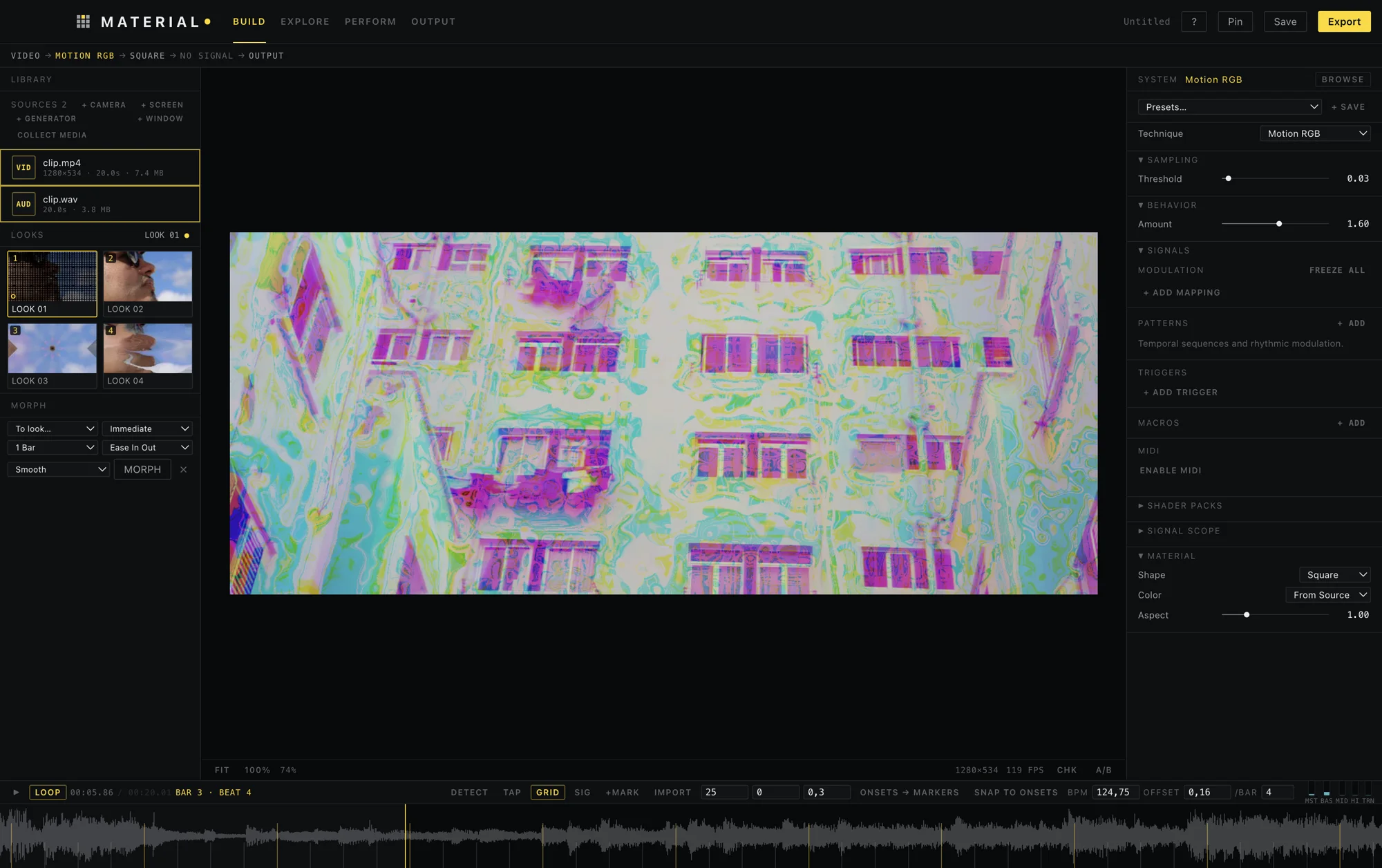Click the MORPH button
This screenshot has height=868, width=1382.
tap(142, 469)
